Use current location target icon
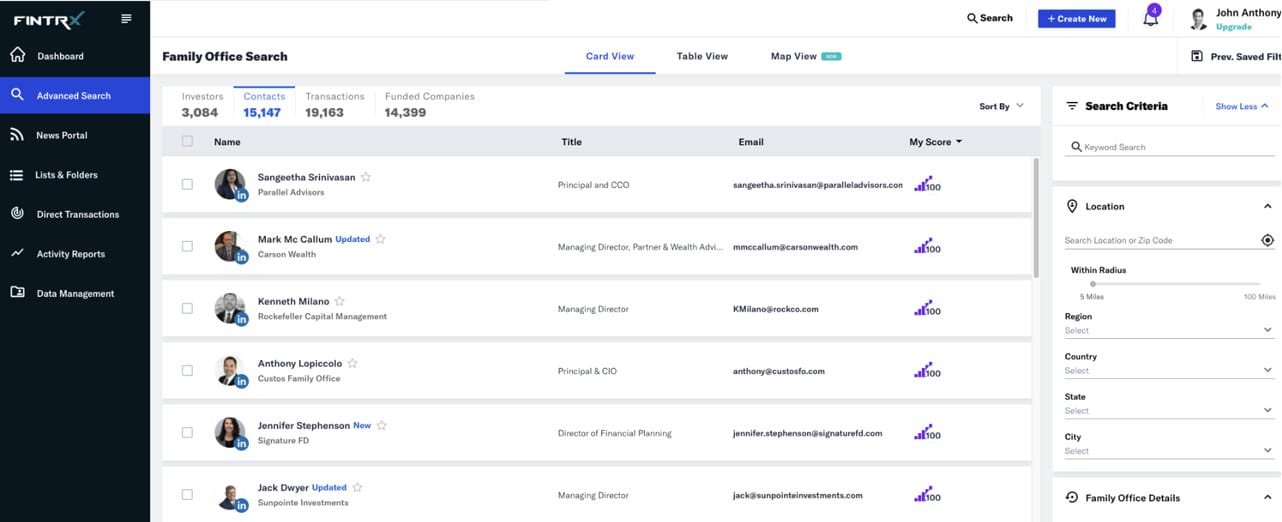The width and height of the screenshot is (1282, 522). [x=1267, y=240]
